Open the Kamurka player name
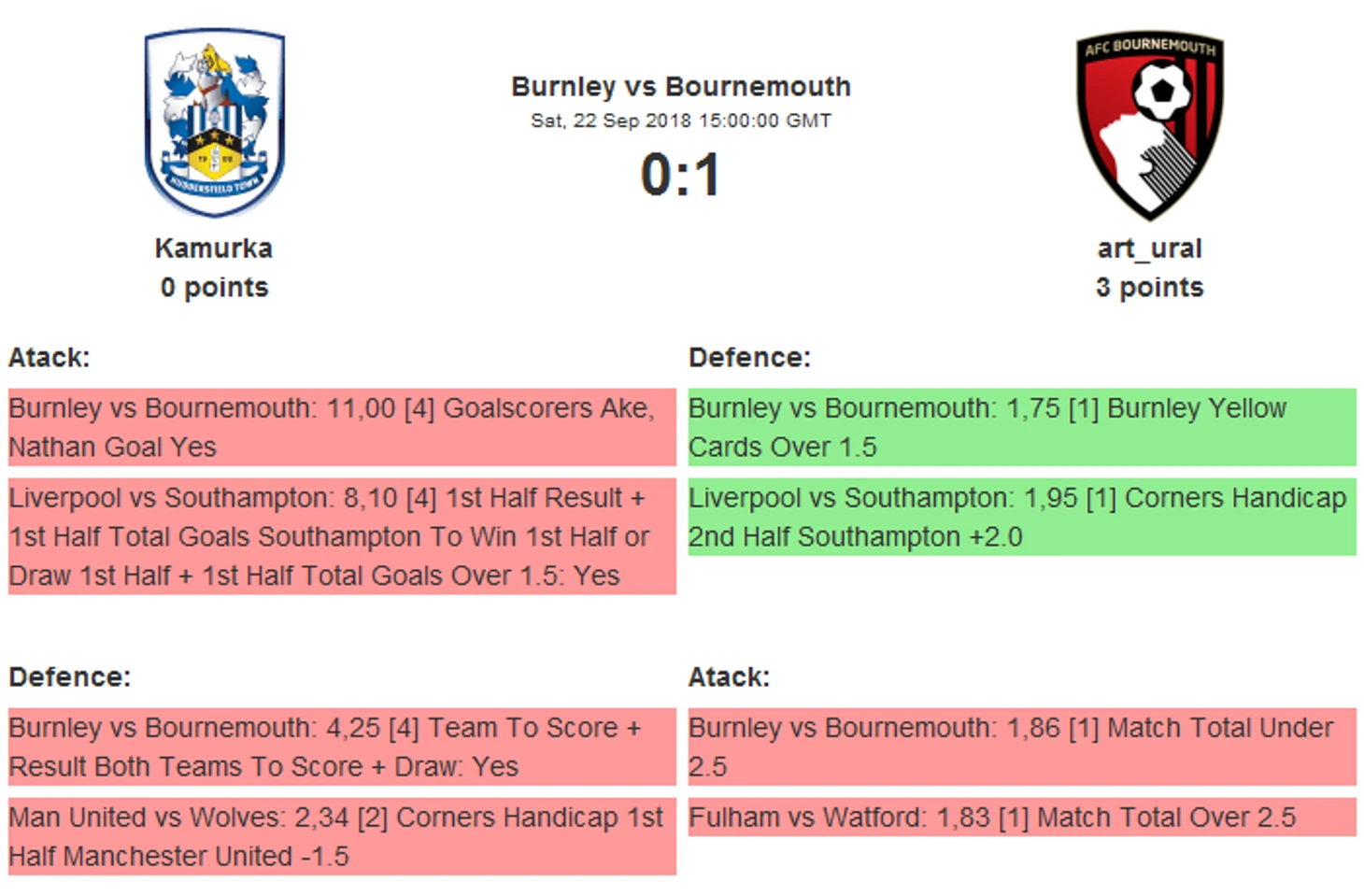 pyautogui.click(x=214, y=249)
